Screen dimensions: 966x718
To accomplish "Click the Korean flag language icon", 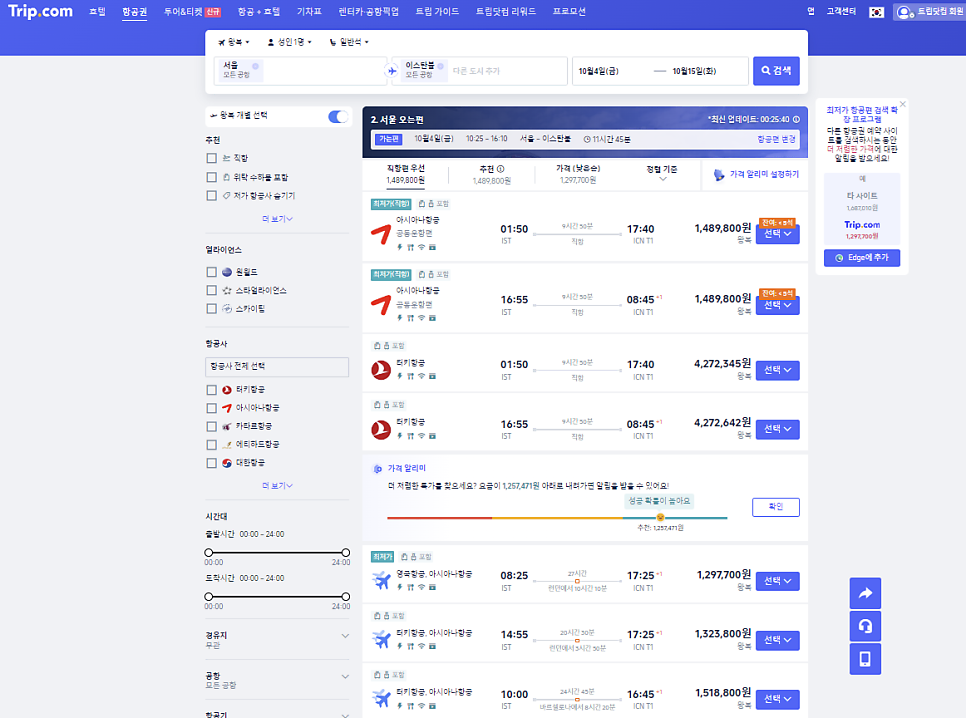I will pos(876,12).
